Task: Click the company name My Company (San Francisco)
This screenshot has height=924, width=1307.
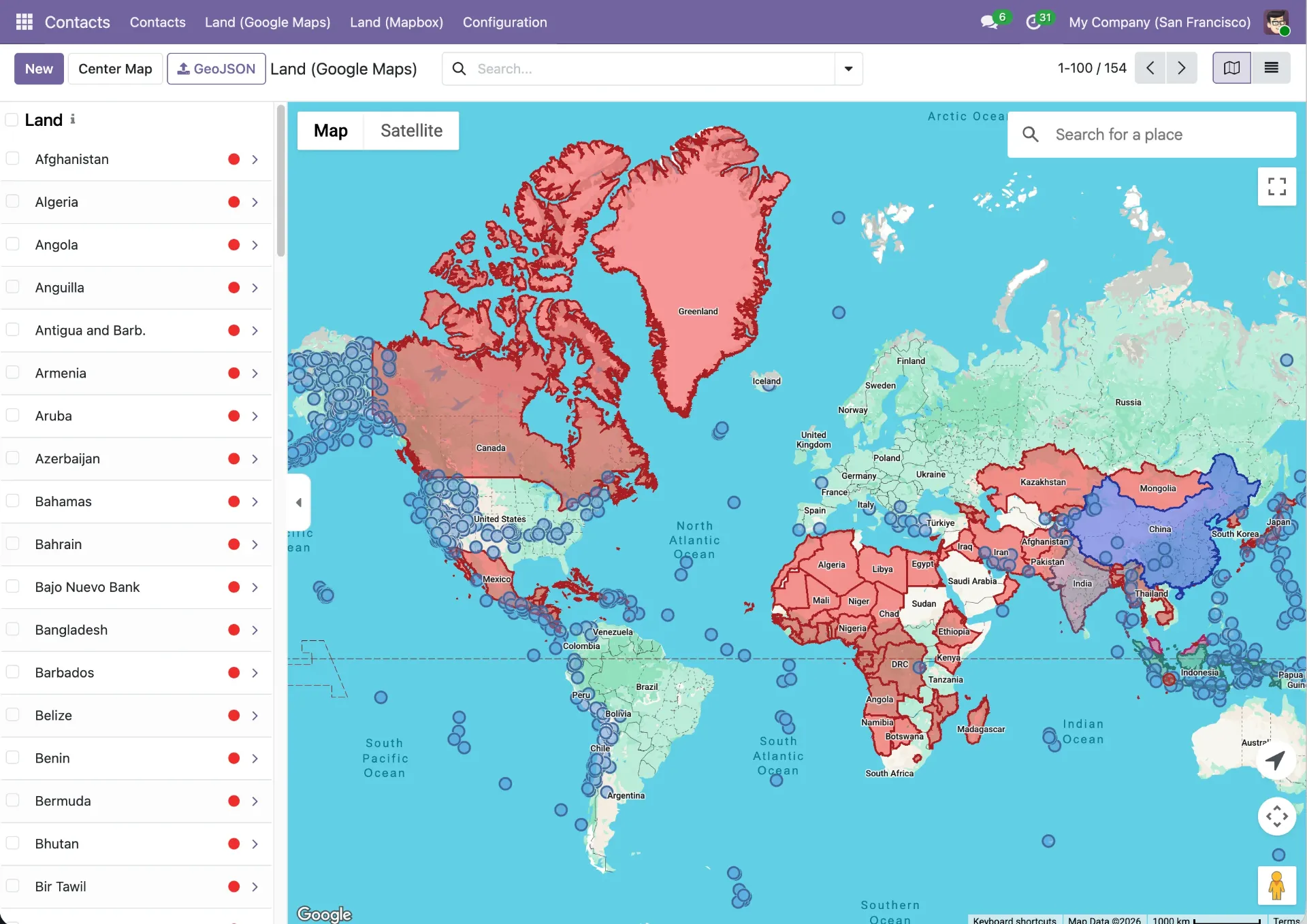Action: pos(1159,22)
